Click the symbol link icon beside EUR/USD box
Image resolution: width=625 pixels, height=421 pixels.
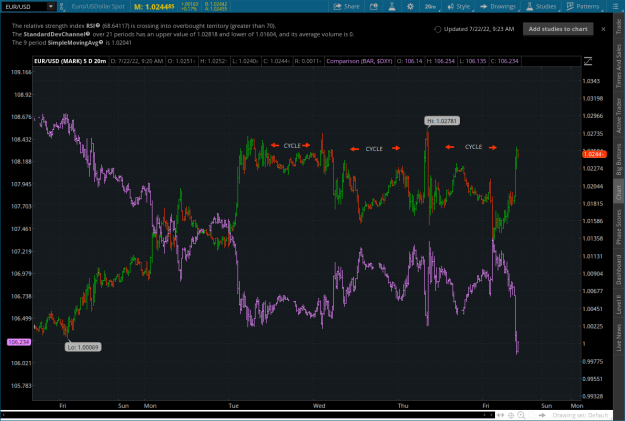click(62, 6)
